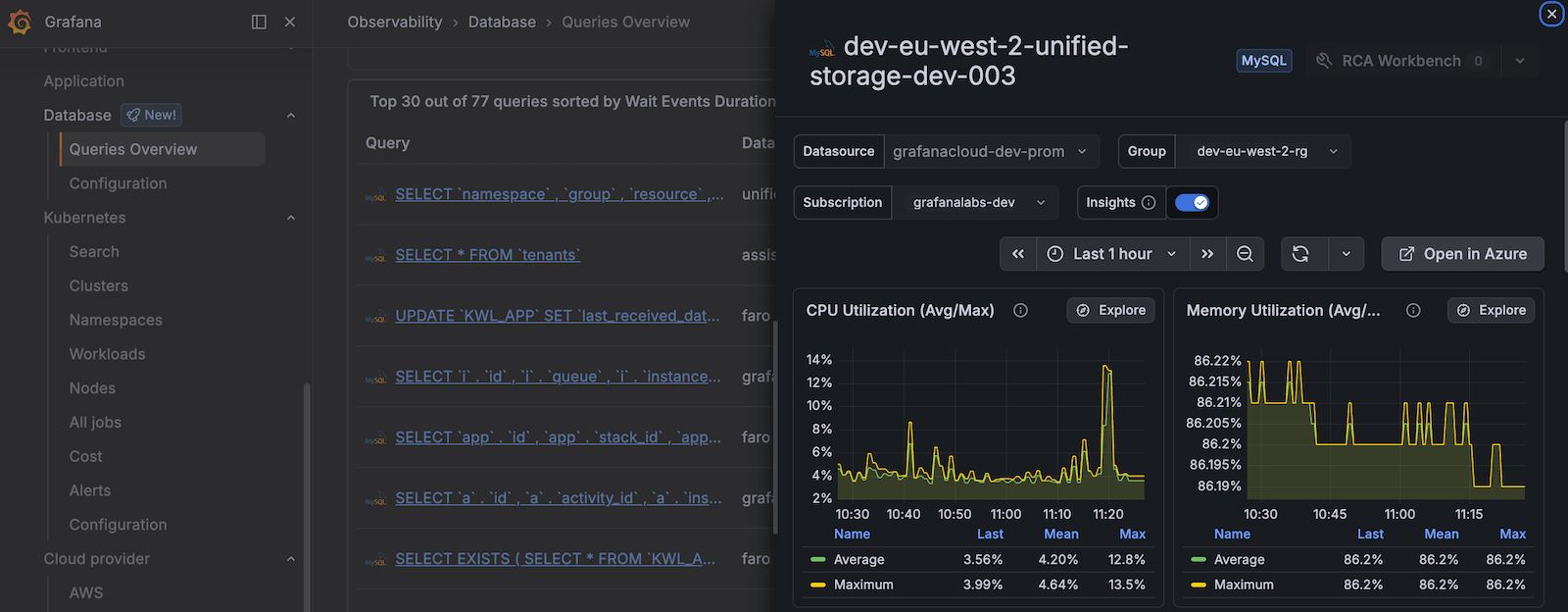
Task: Sort Memory legend by Max column
Action: coord(1513,534)
